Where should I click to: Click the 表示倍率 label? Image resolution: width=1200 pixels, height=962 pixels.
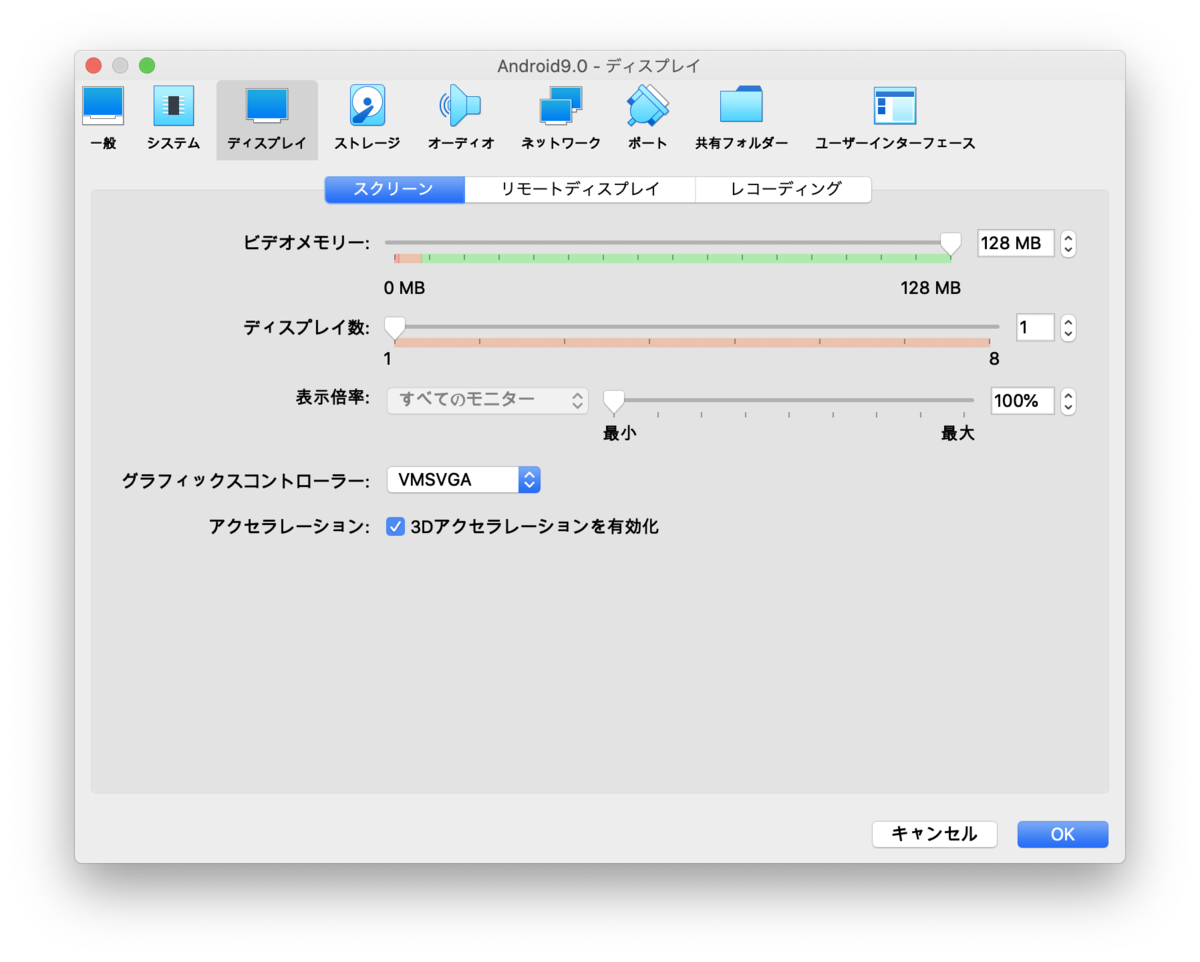pyautogui.click(x=333, y=398)
